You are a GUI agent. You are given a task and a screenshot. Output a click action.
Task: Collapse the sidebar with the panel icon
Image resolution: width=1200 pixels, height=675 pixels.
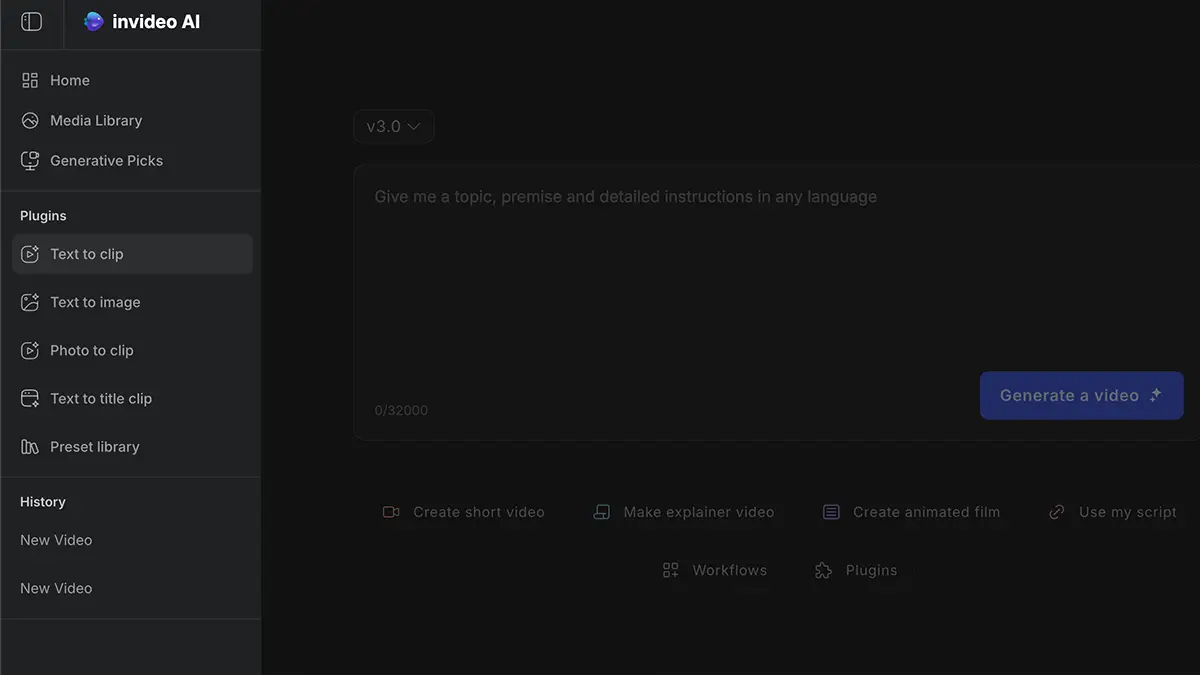pos(31,21)
